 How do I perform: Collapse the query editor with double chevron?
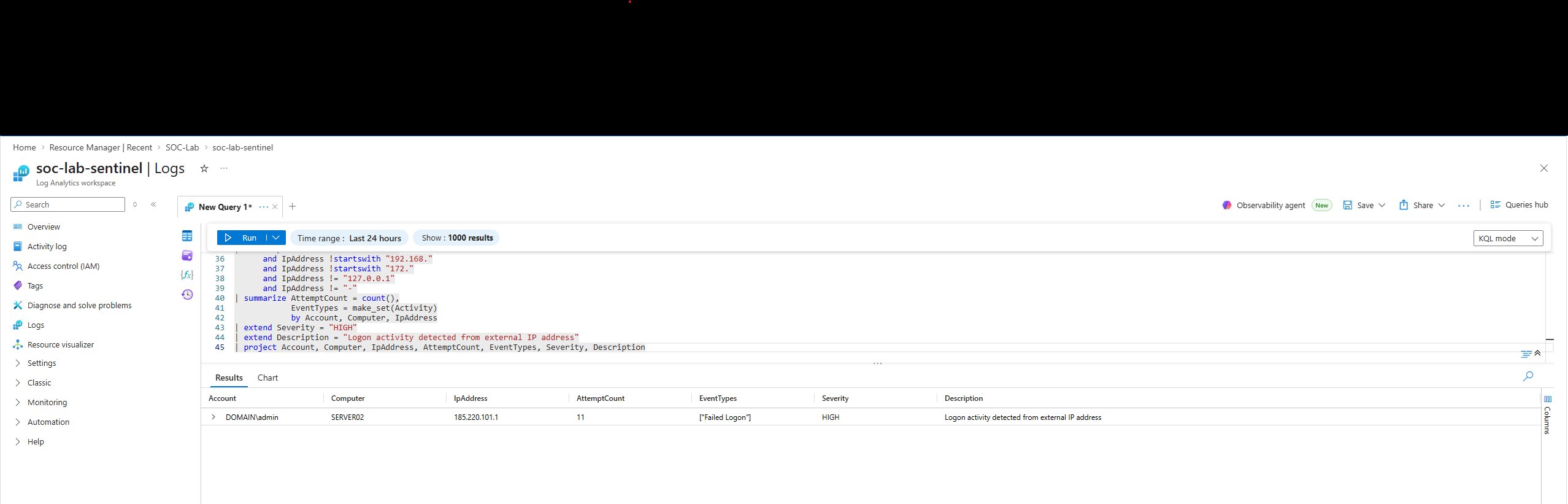tap(1537, 353)
